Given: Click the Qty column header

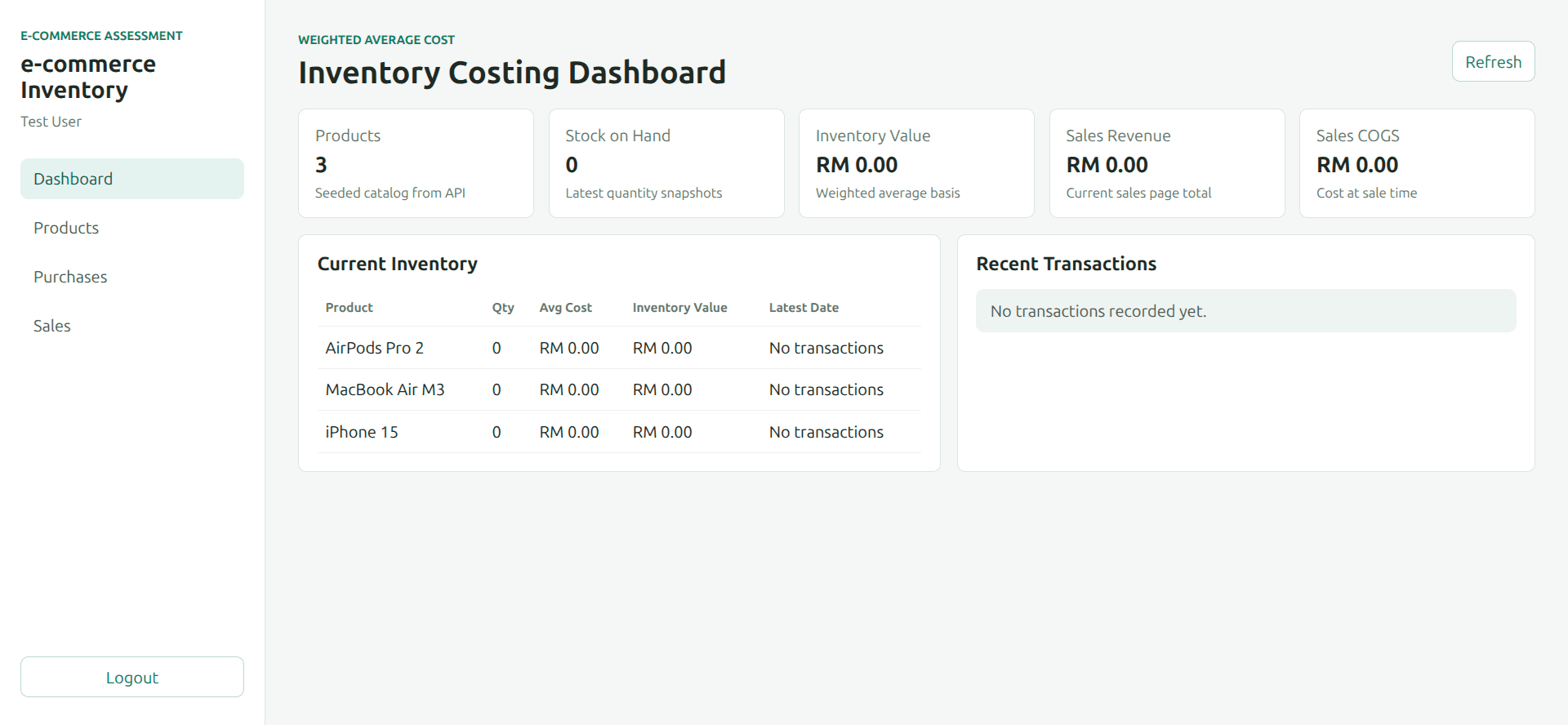Looking at the screenshot, I should [x=503, y=308].
